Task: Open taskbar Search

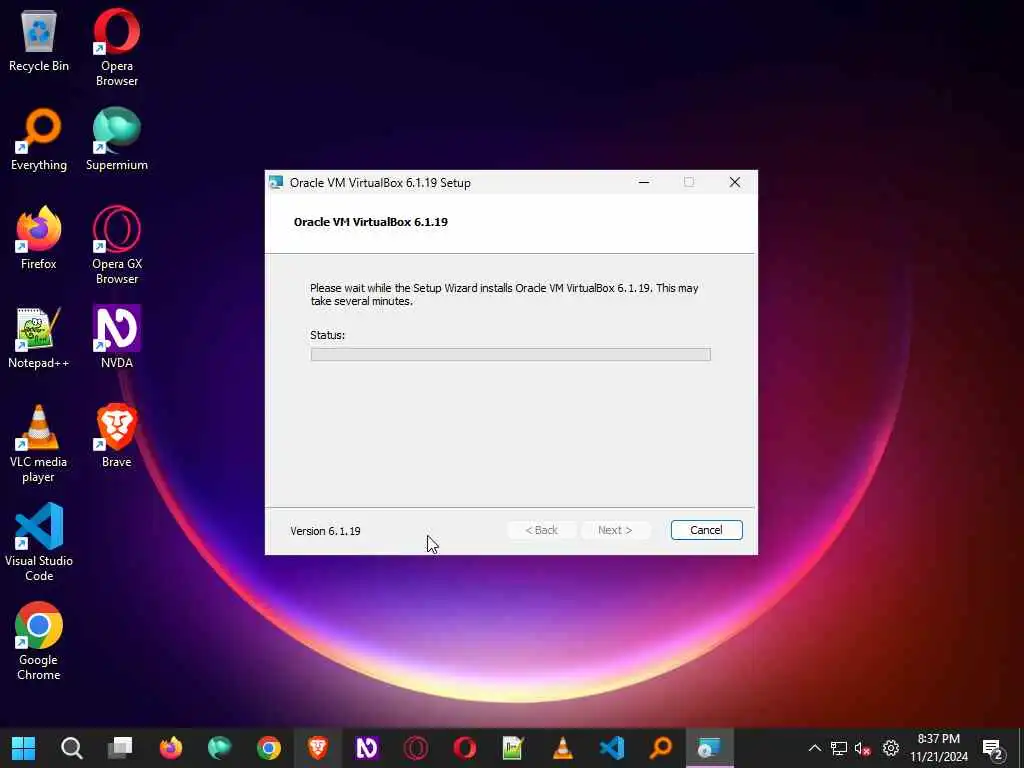Action: pos(72,748)
